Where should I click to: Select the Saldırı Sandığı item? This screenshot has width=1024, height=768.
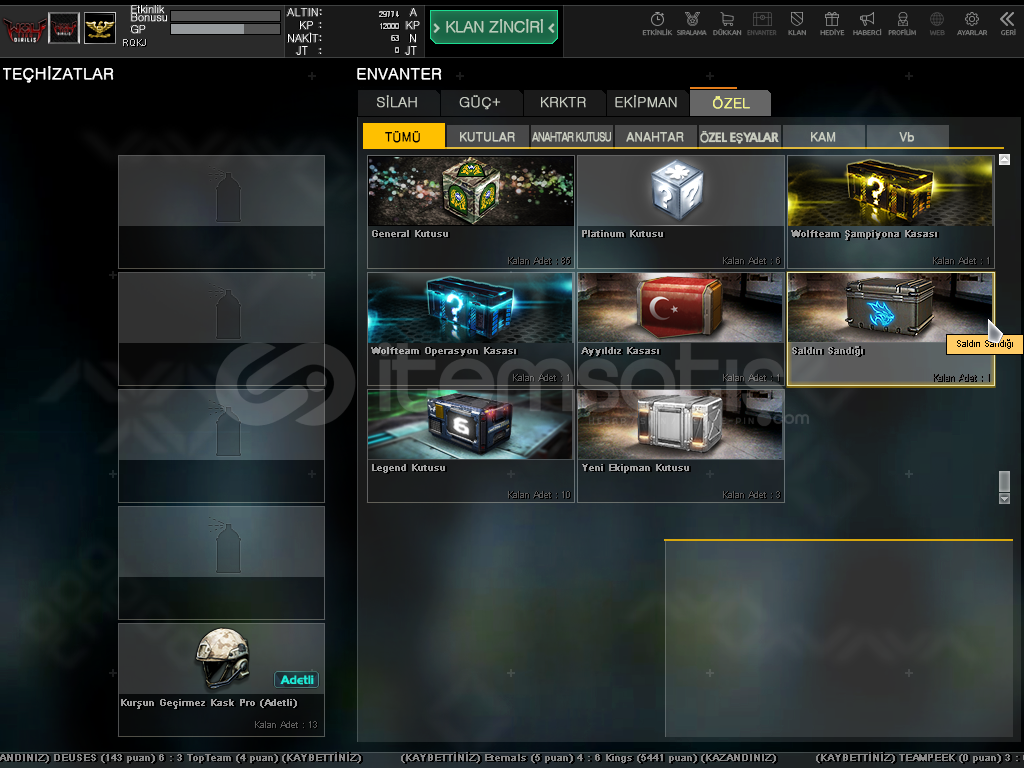click(891, 328)
